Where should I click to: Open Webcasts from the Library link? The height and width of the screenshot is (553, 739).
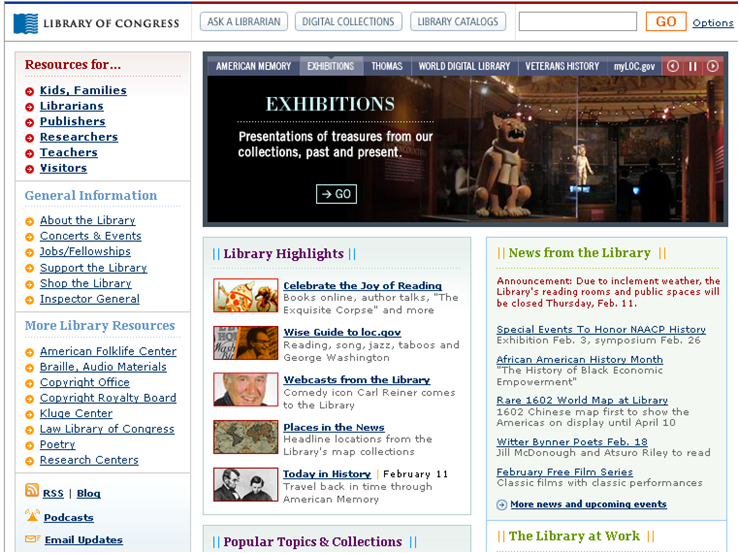click(x=357, y=380)
